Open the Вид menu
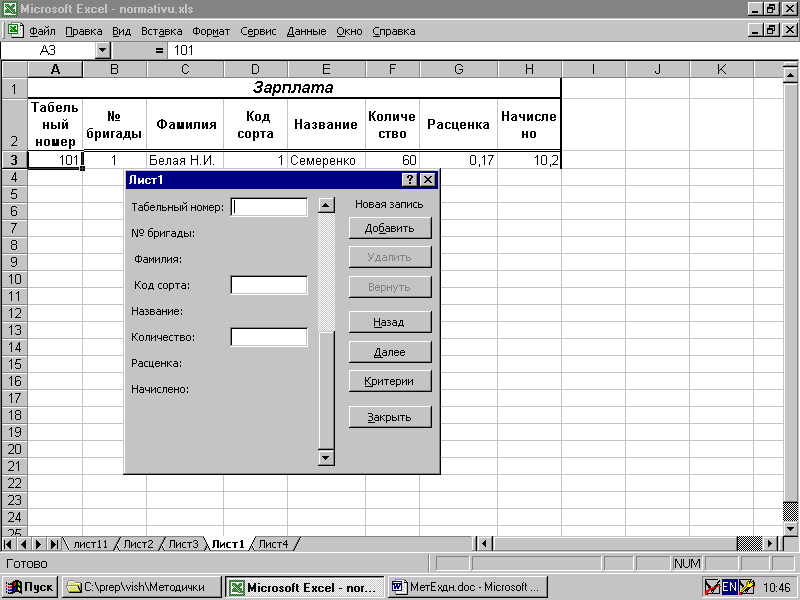This screenshot has height=600, width=800. tap(121, 31)
